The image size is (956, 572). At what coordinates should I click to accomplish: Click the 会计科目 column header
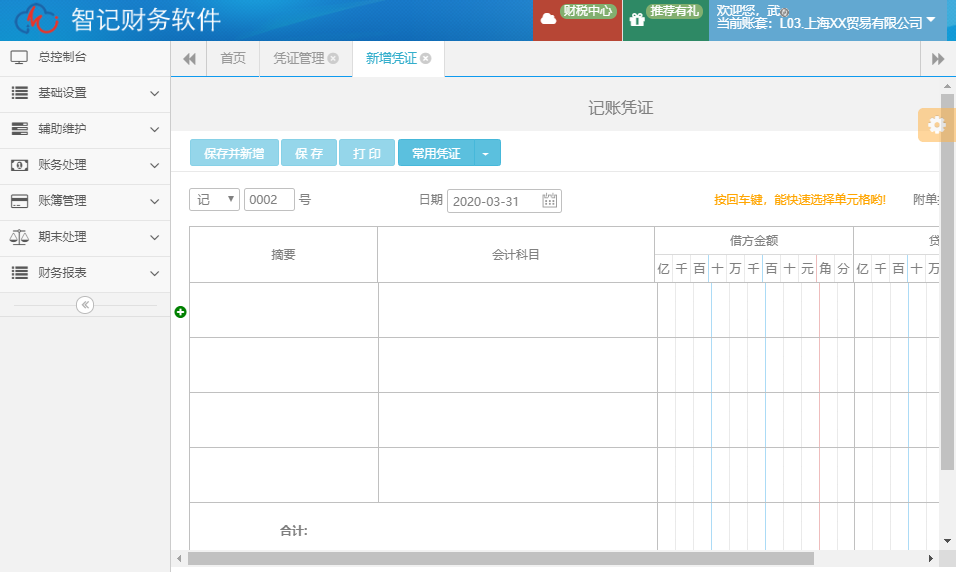click(516, 254)
